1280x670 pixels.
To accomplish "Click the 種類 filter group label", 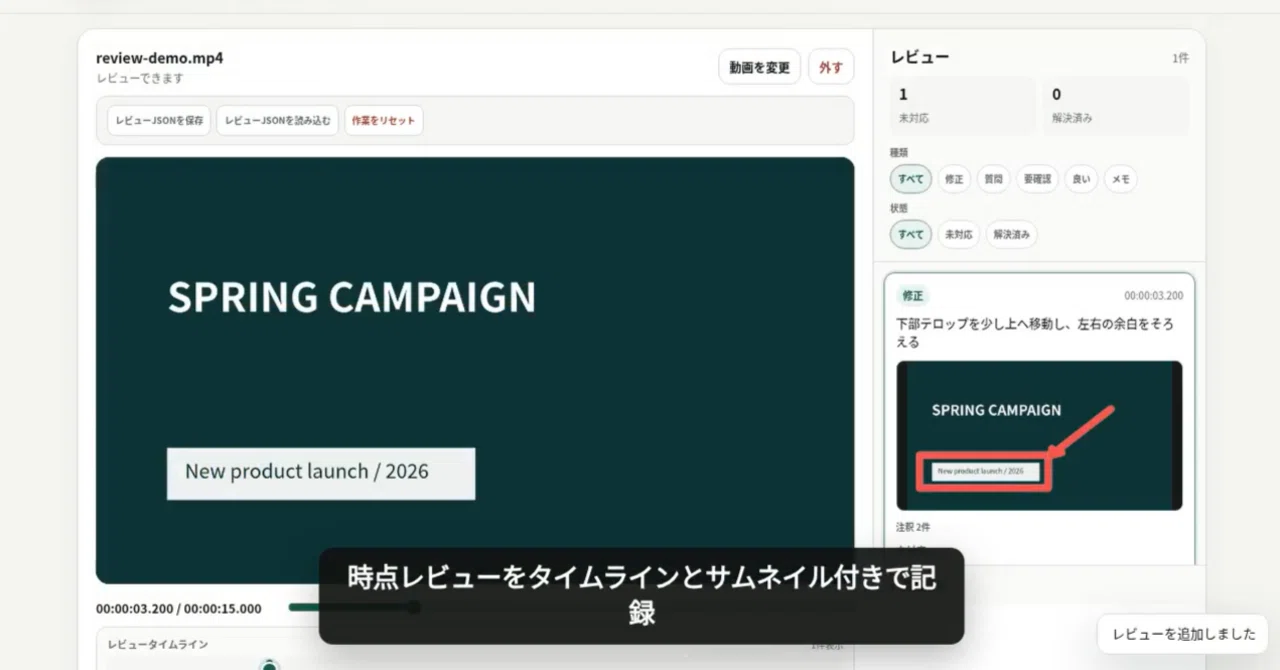I will click(899, 153).
